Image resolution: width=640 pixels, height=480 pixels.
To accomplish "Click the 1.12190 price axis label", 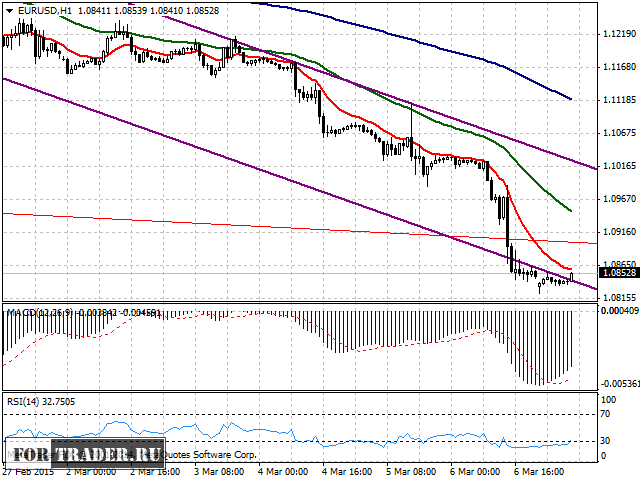I will [x=620, y=35].
